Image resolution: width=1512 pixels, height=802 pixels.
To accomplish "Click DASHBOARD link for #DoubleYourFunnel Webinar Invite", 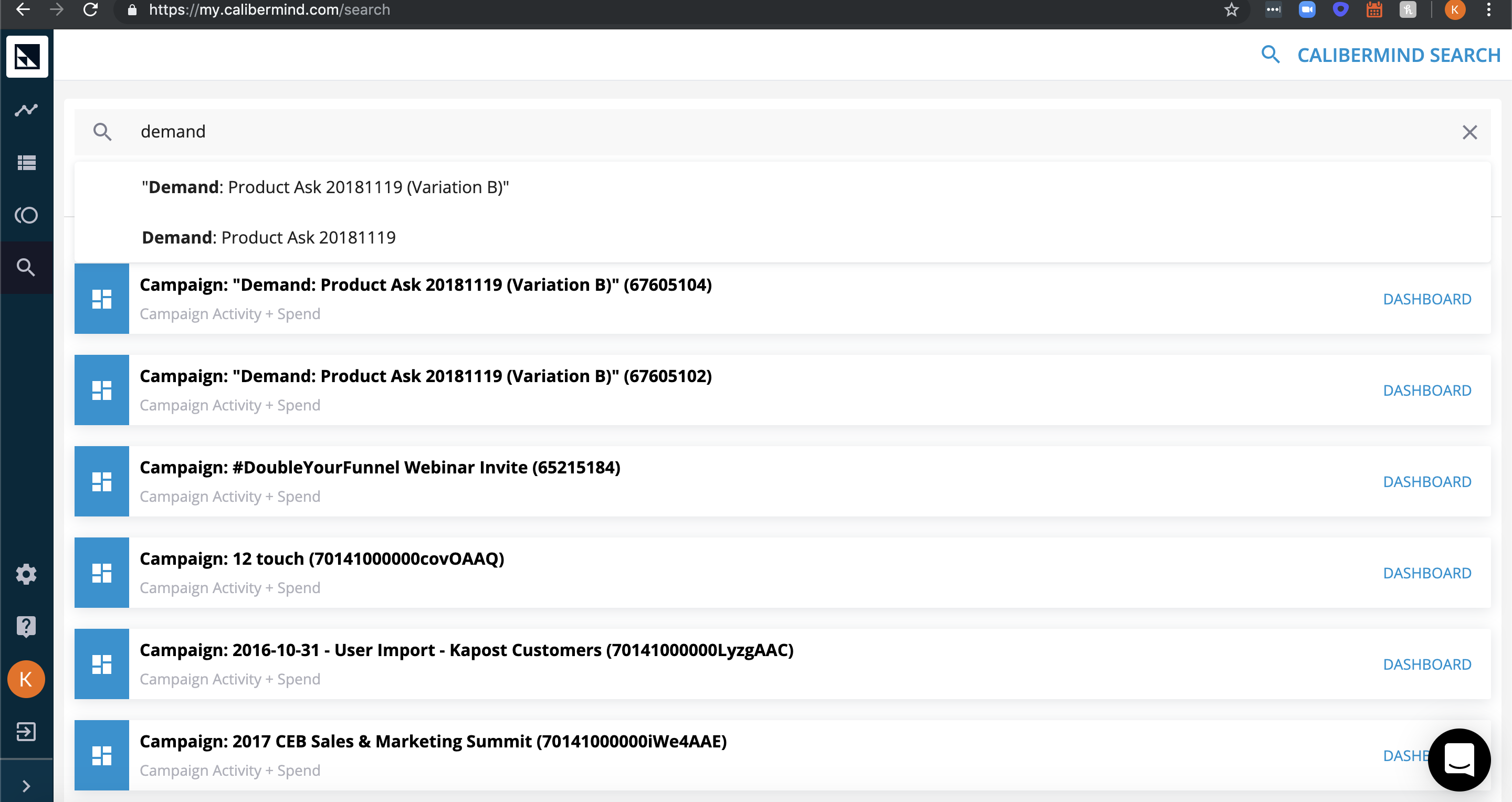I will pos(1427,482).
